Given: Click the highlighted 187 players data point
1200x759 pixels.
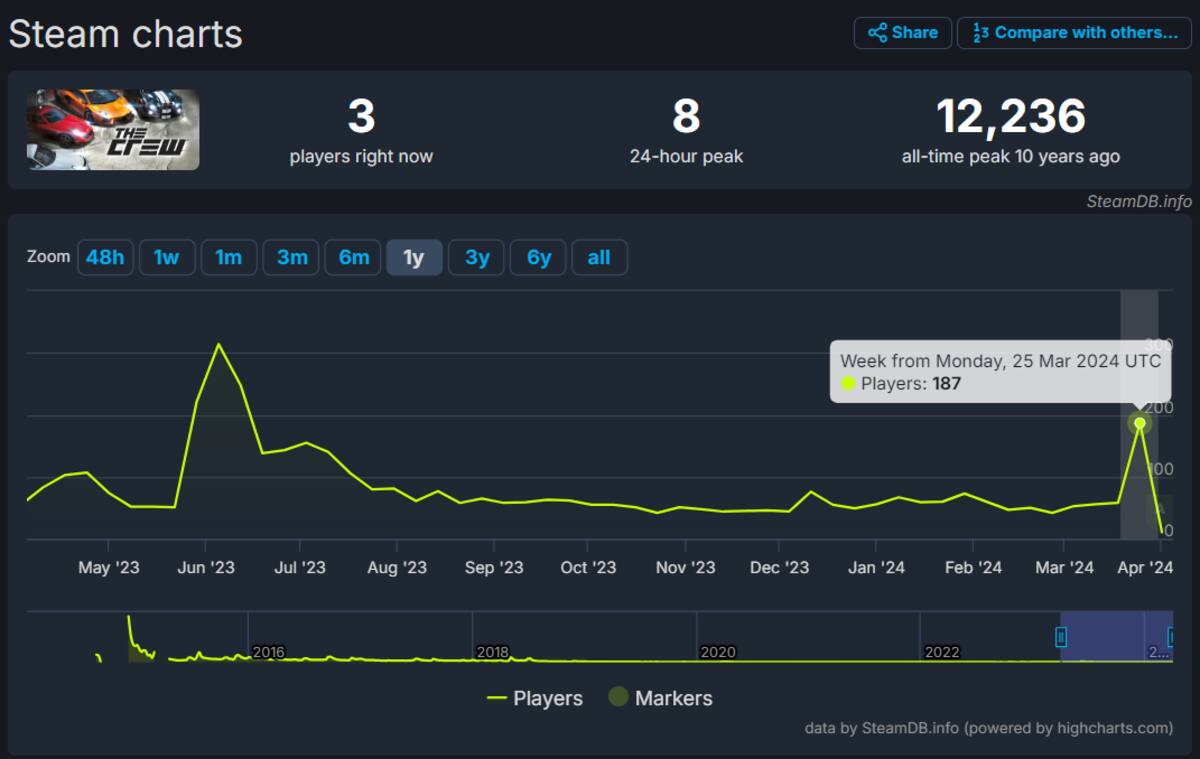Looking at the screenshot, I should click(1140, 423).
